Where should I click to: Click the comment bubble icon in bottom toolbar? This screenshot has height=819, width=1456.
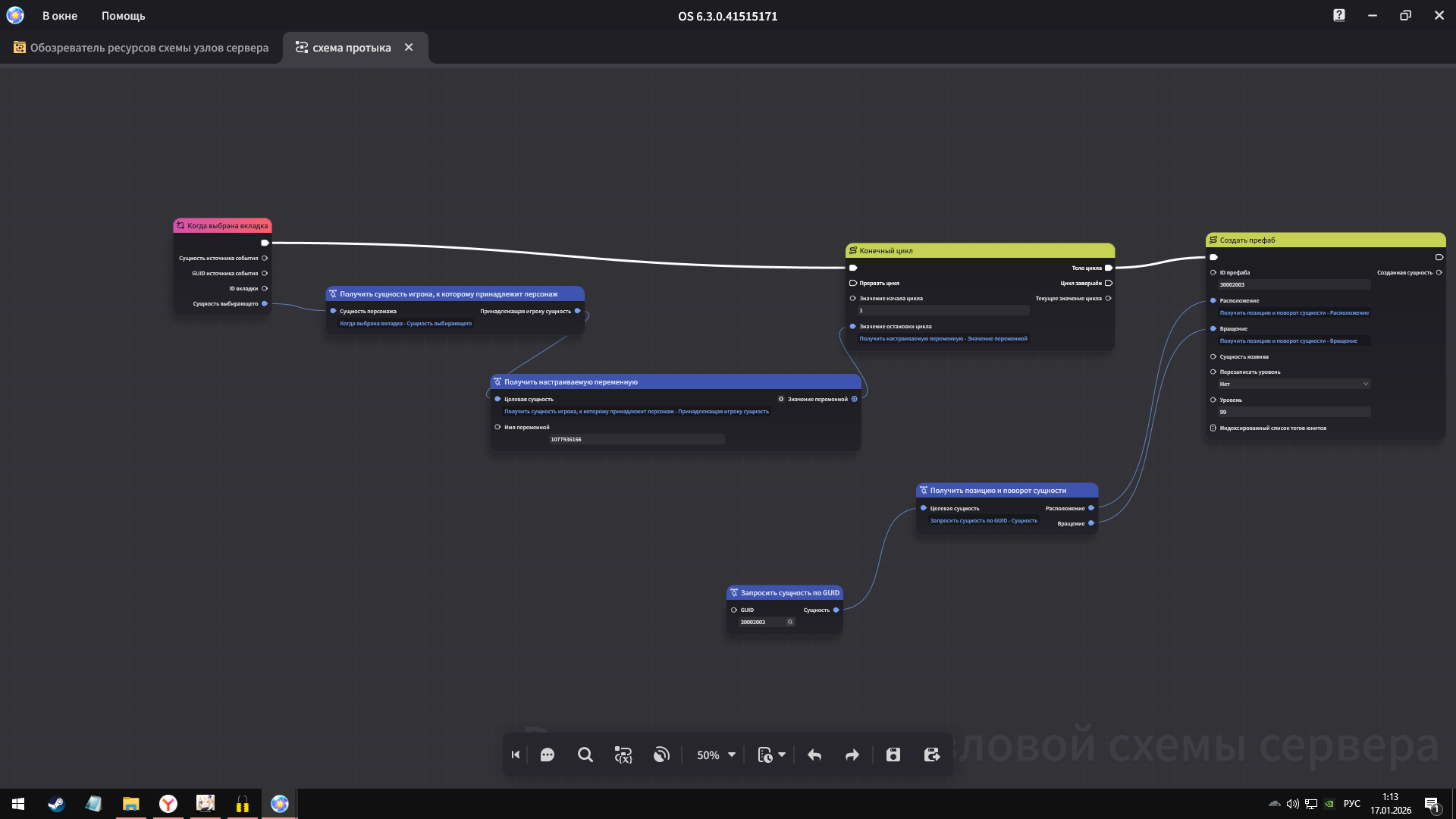pos(547,755)
